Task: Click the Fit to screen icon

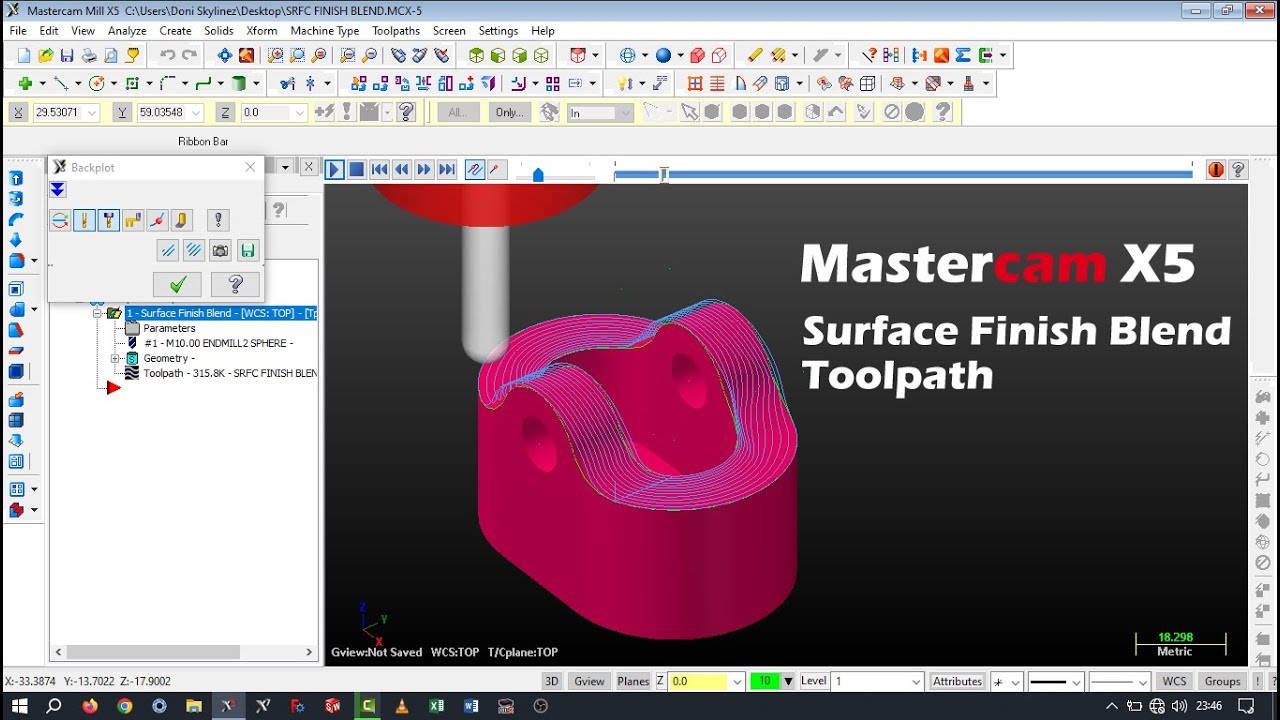Action: pyautogui.click(x=224, y=56)
